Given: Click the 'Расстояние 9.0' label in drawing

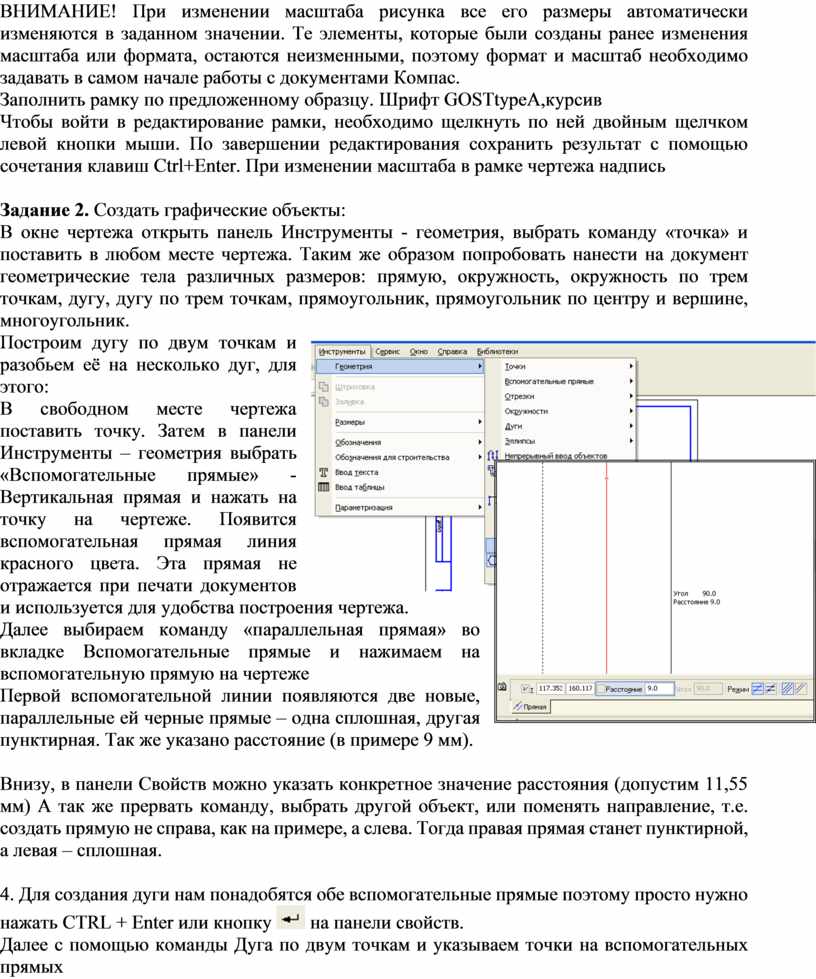Looking at the screenshot, I should [696, 603].
